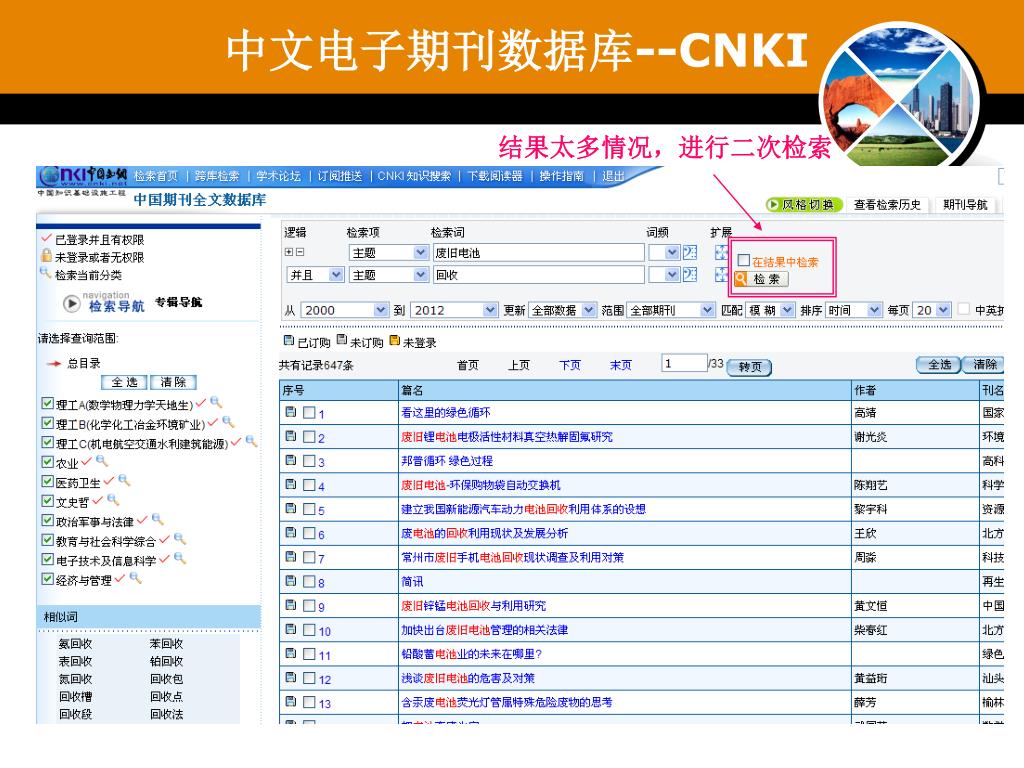The width and height of the screenshot is (1024, 768).
Task: Click the word frequency icon in 回收 row
Action: 690,275
